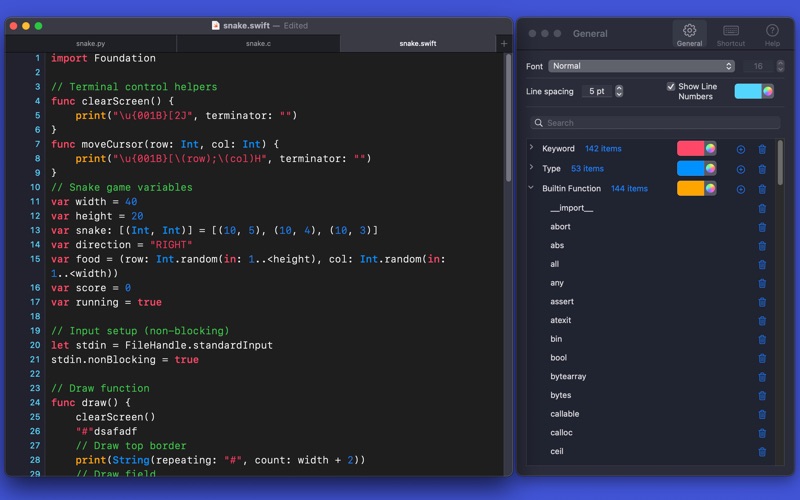Expand the Keyword category
This screenshot has width=800, height=500.
pyautogui.click(x=531, y=148)
